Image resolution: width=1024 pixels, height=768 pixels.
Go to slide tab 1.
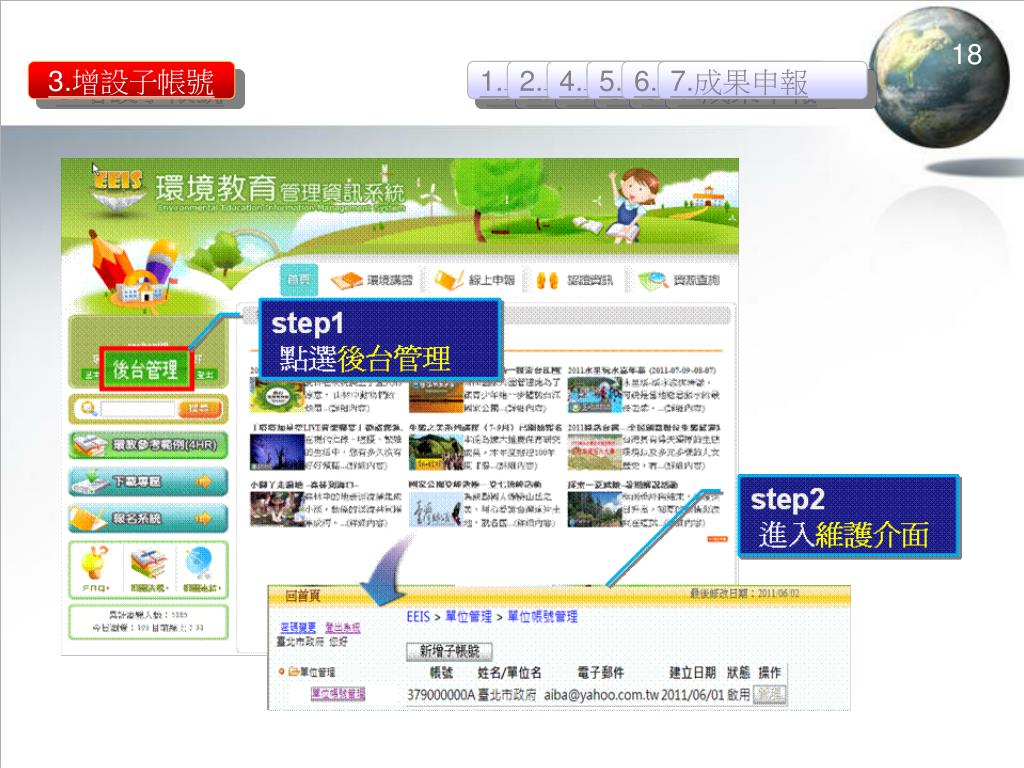click(488, 82)
